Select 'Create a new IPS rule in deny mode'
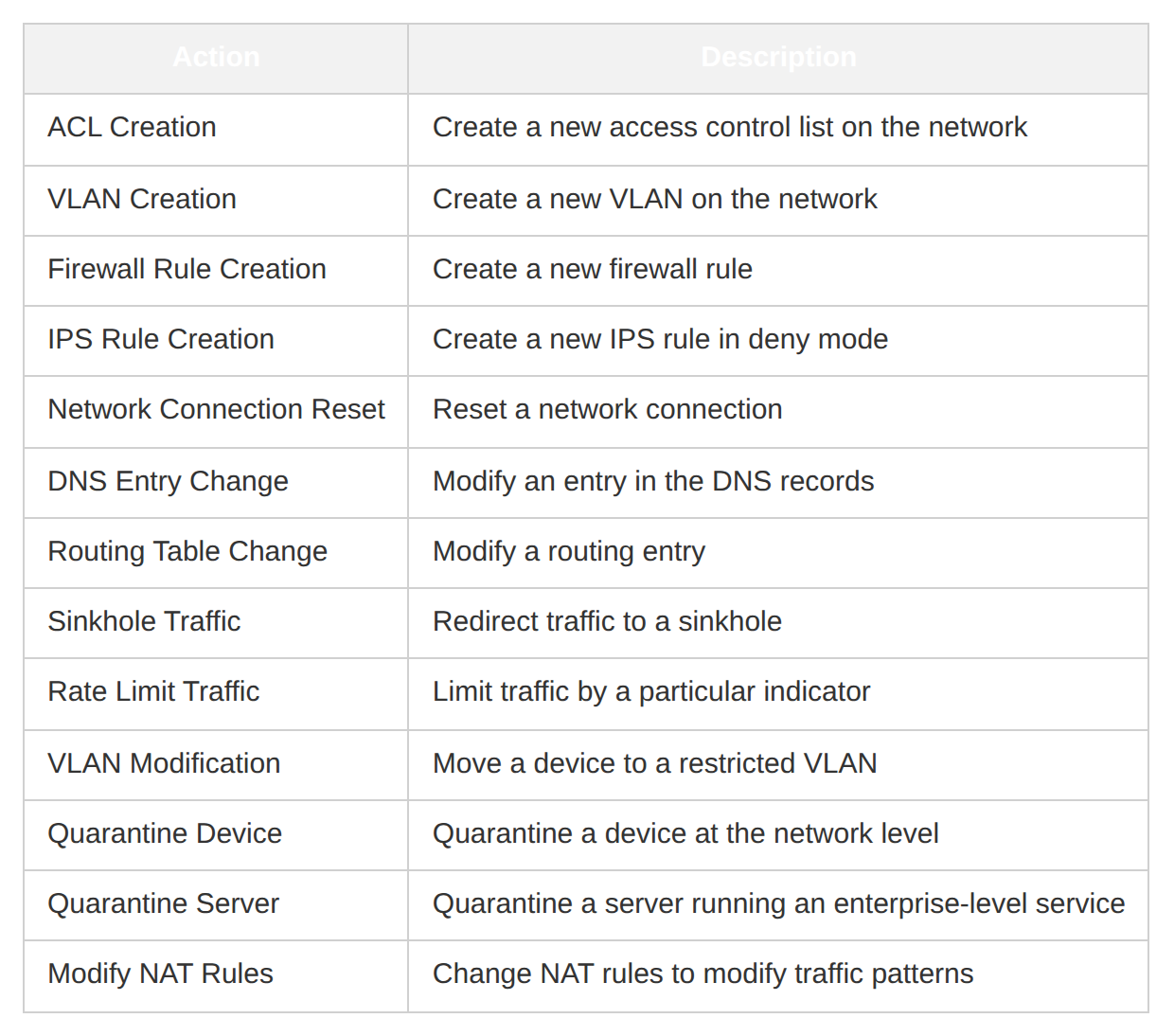Image resolution: width=1174 pixels, height=1036 pixels. click(660, 339)
